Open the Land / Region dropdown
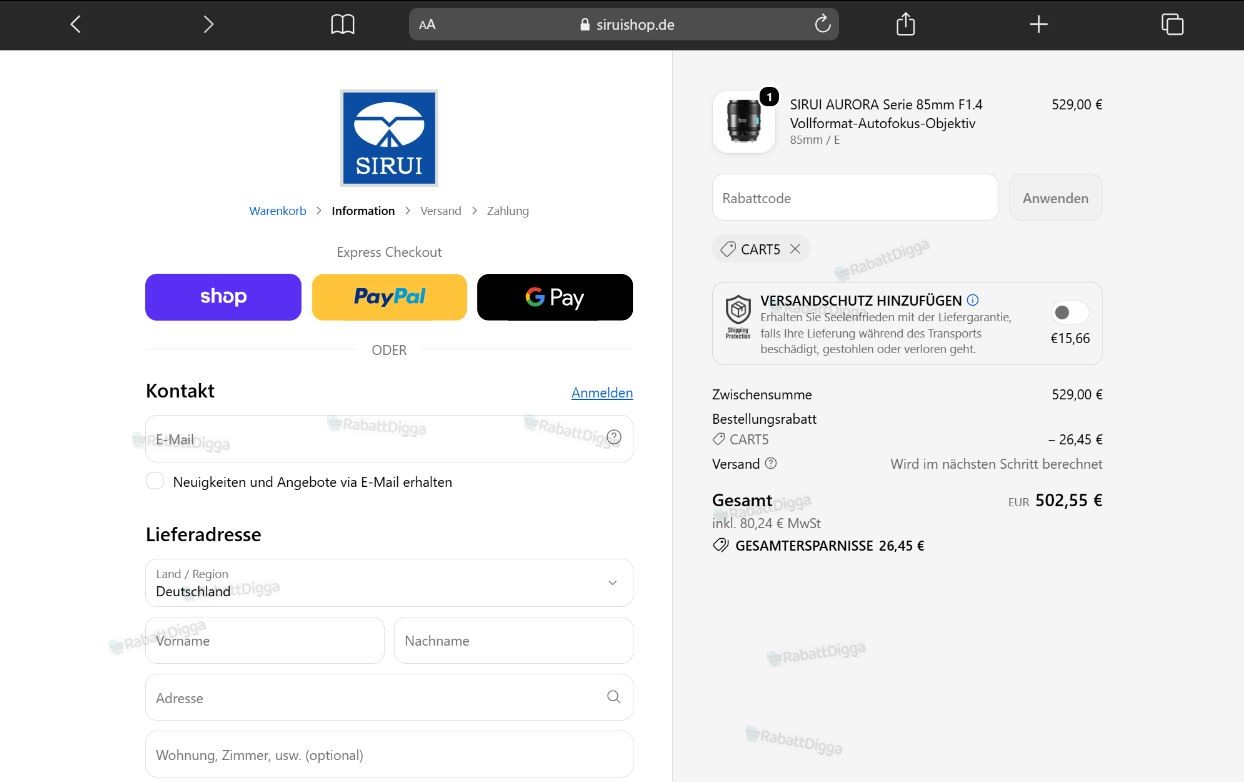1244x782 pixels. [389, 582]
